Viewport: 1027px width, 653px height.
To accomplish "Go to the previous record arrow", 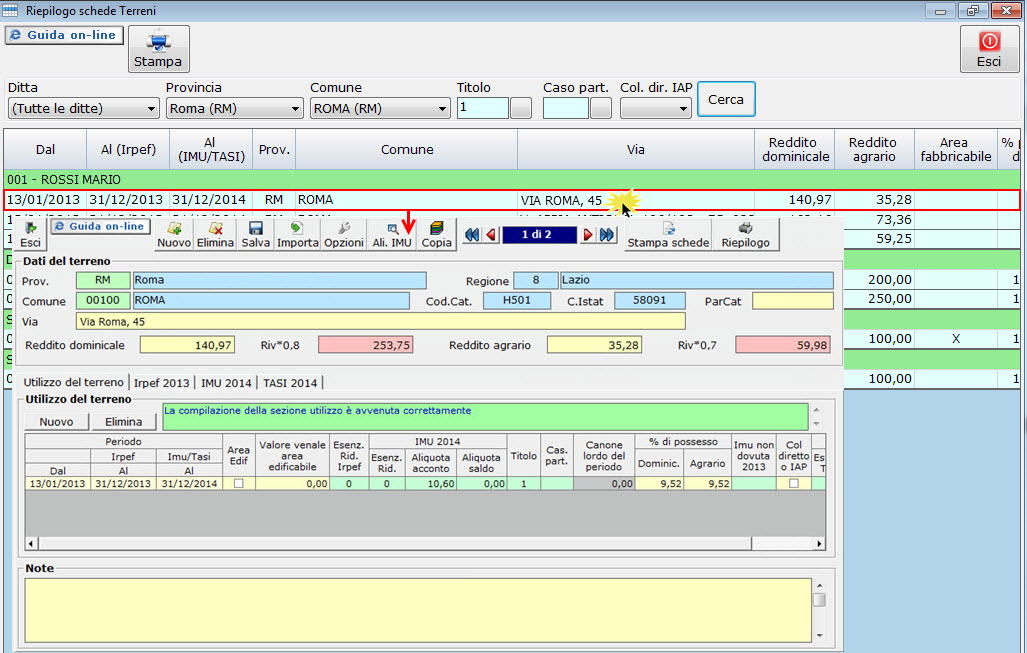I will tap(491, 234).
